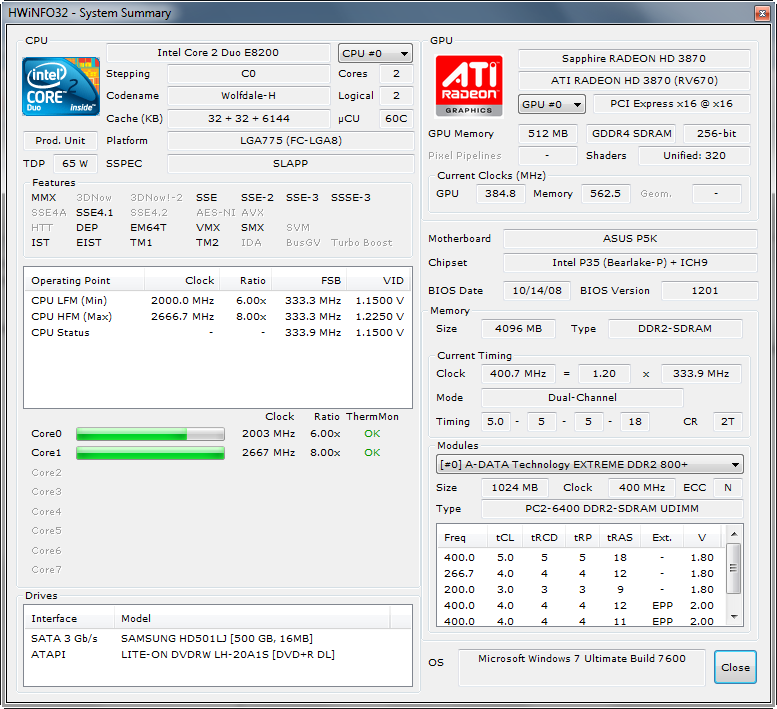Viewport: 777px width, 709px height.
Task: Click the PCI Express x16 @ x16 field
Action: click(x=671, y=104)
